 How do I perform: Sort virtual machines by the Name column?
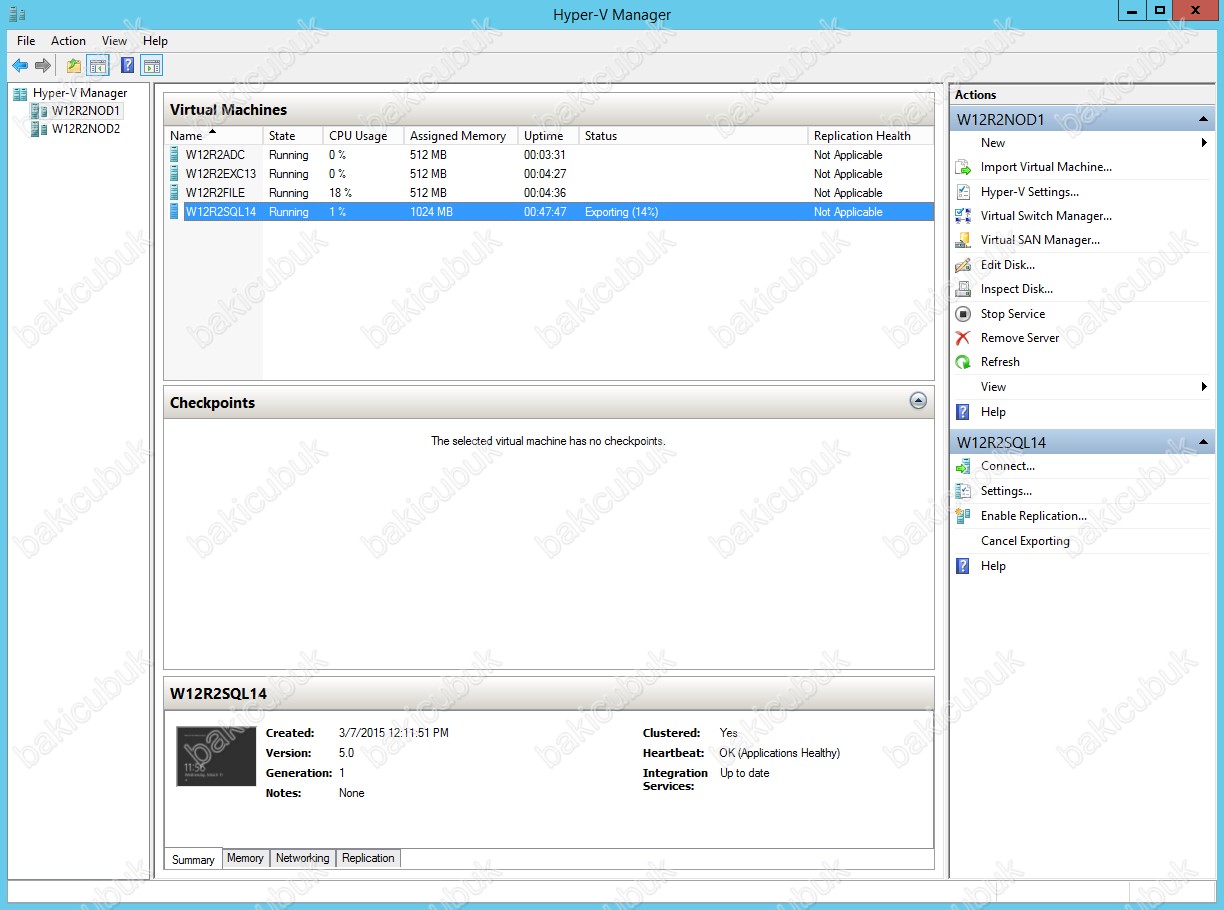point(213,136)
